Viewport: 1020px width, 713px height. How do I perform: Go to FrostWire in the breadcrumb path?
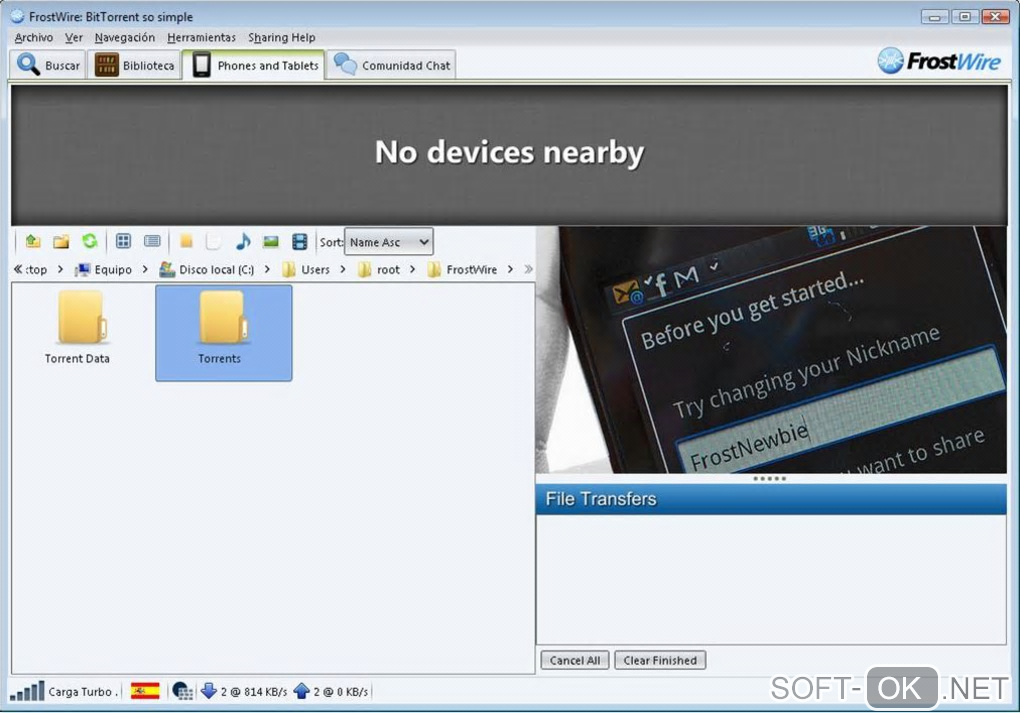(x=463, y=269)
